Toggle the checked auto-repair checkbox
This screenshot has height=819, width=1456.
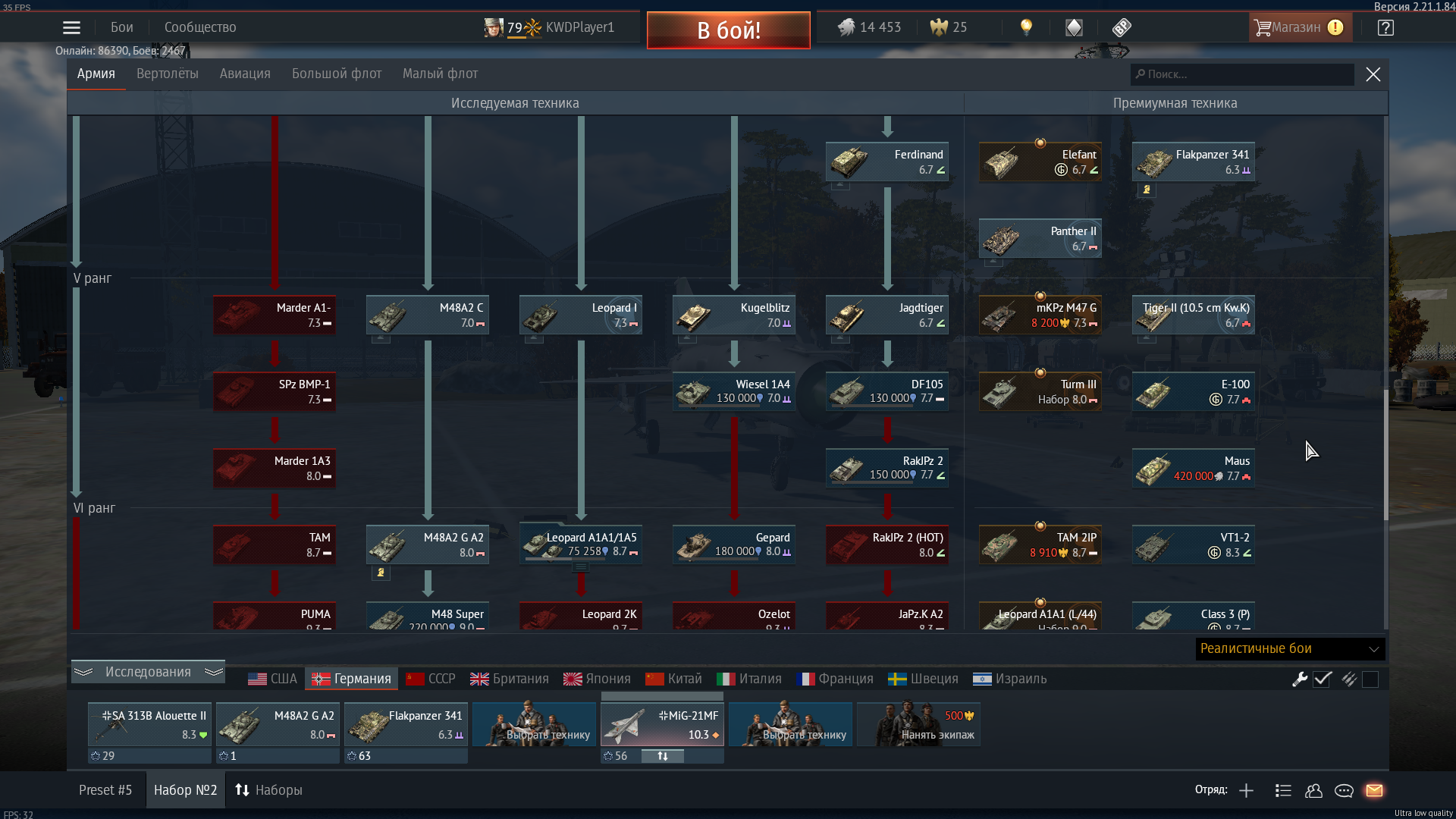pos(1323,679)
